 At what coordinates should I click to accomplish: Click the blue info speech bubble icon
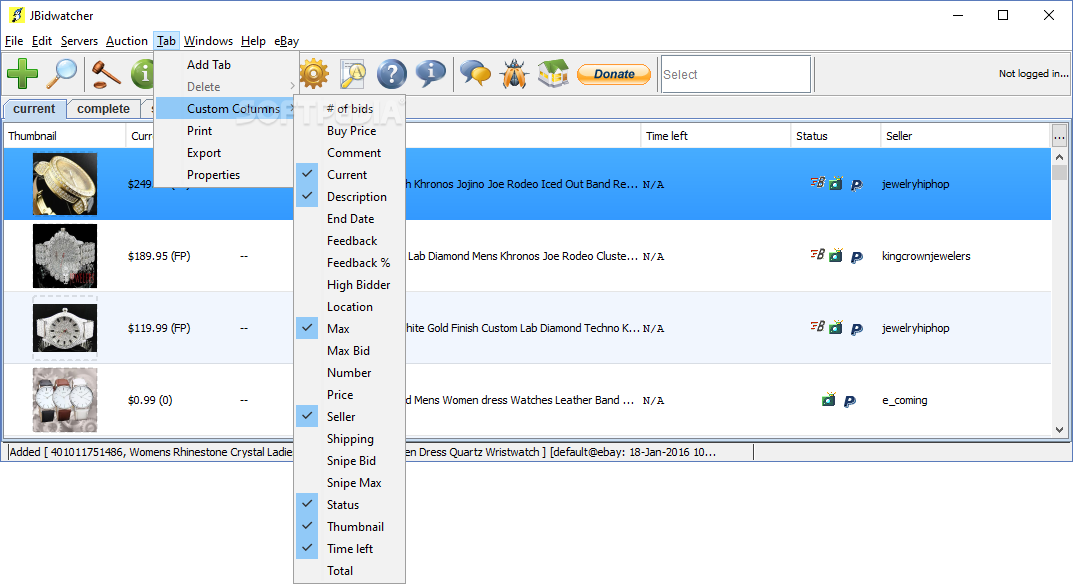pyautogui.click(x=431, y=73)
